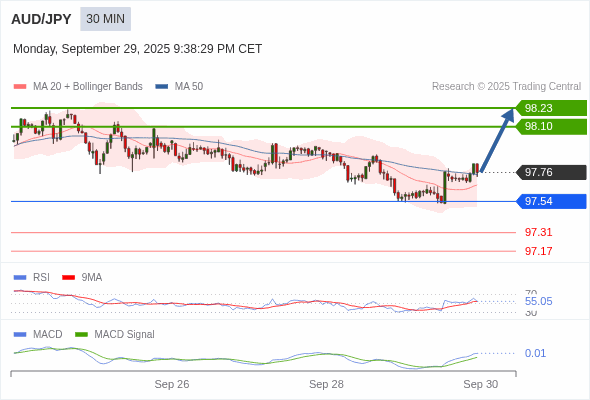Click the blue upward forecast arrow head
Screen dimensions: 590x400
[509, 115]
